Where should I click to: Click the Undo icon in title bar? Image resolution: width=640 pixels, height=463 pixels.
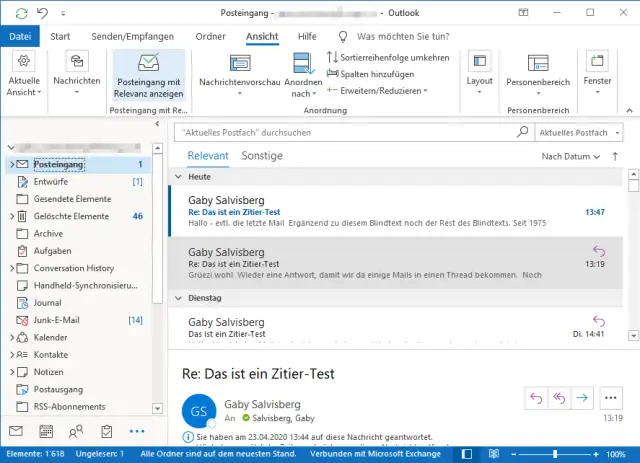40,12
